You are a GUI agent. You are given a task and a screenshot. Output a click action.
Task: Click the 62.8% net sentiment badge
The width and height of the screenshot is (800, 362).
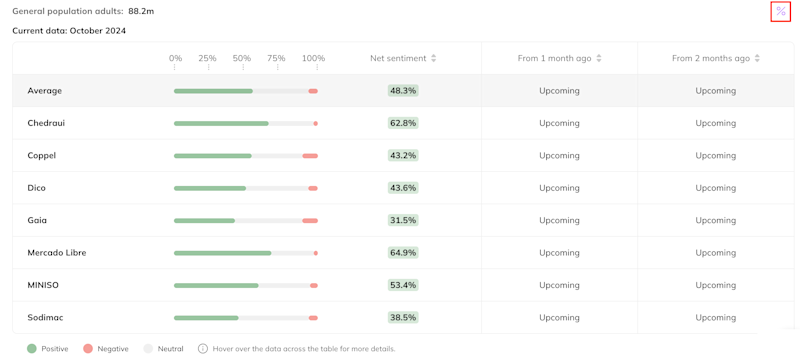click(x=403, y=123)
